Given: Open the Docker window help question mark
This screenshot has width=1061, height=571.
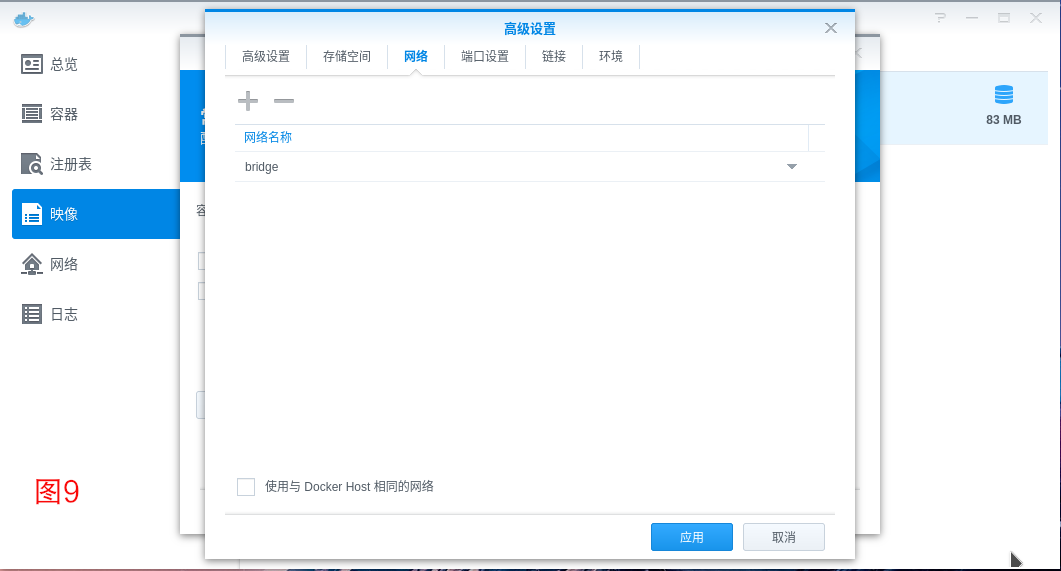Looking at the screenshot, I should (941, 18).
